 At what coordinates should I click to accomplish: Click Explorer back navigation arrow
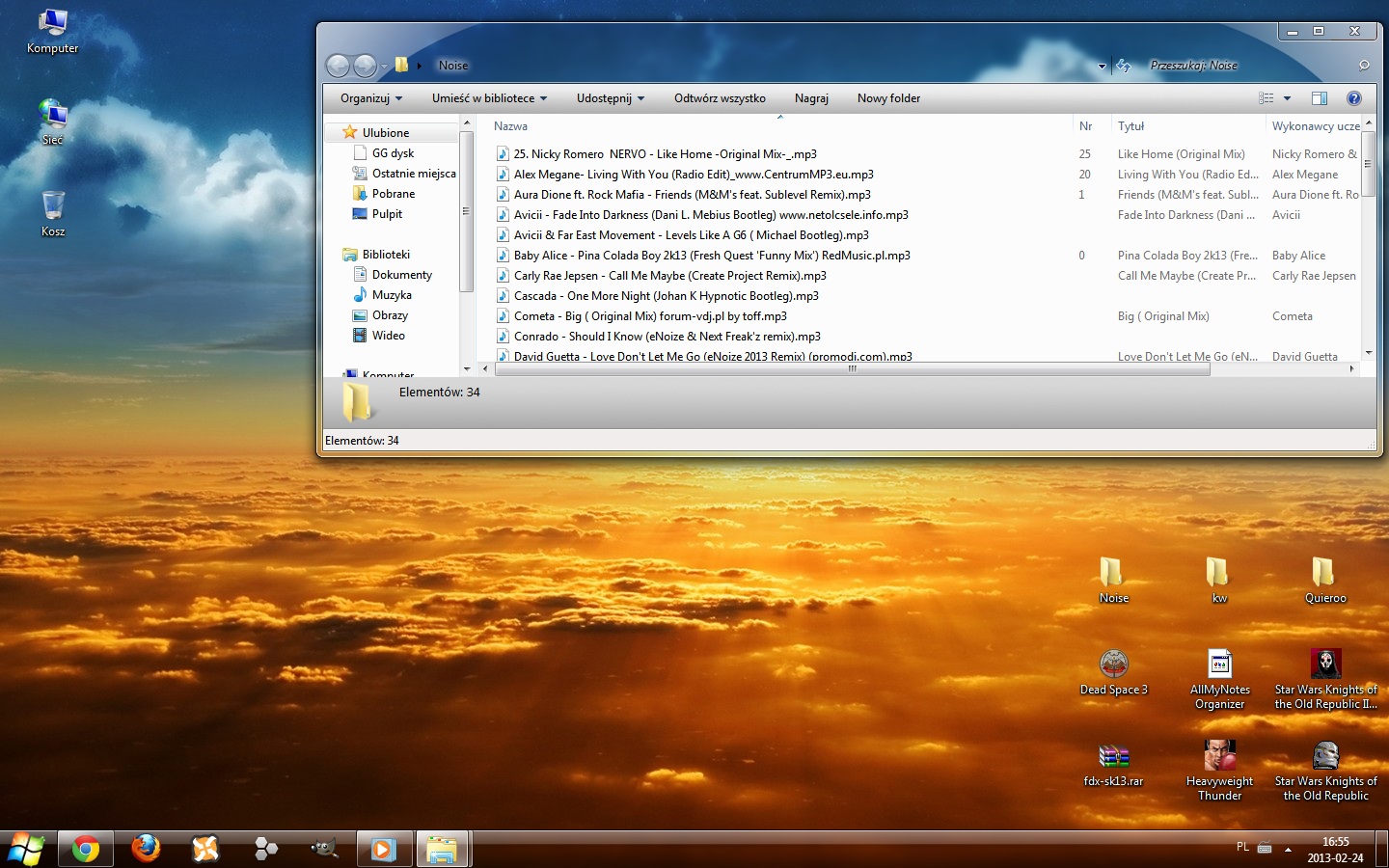coord(338,66)
